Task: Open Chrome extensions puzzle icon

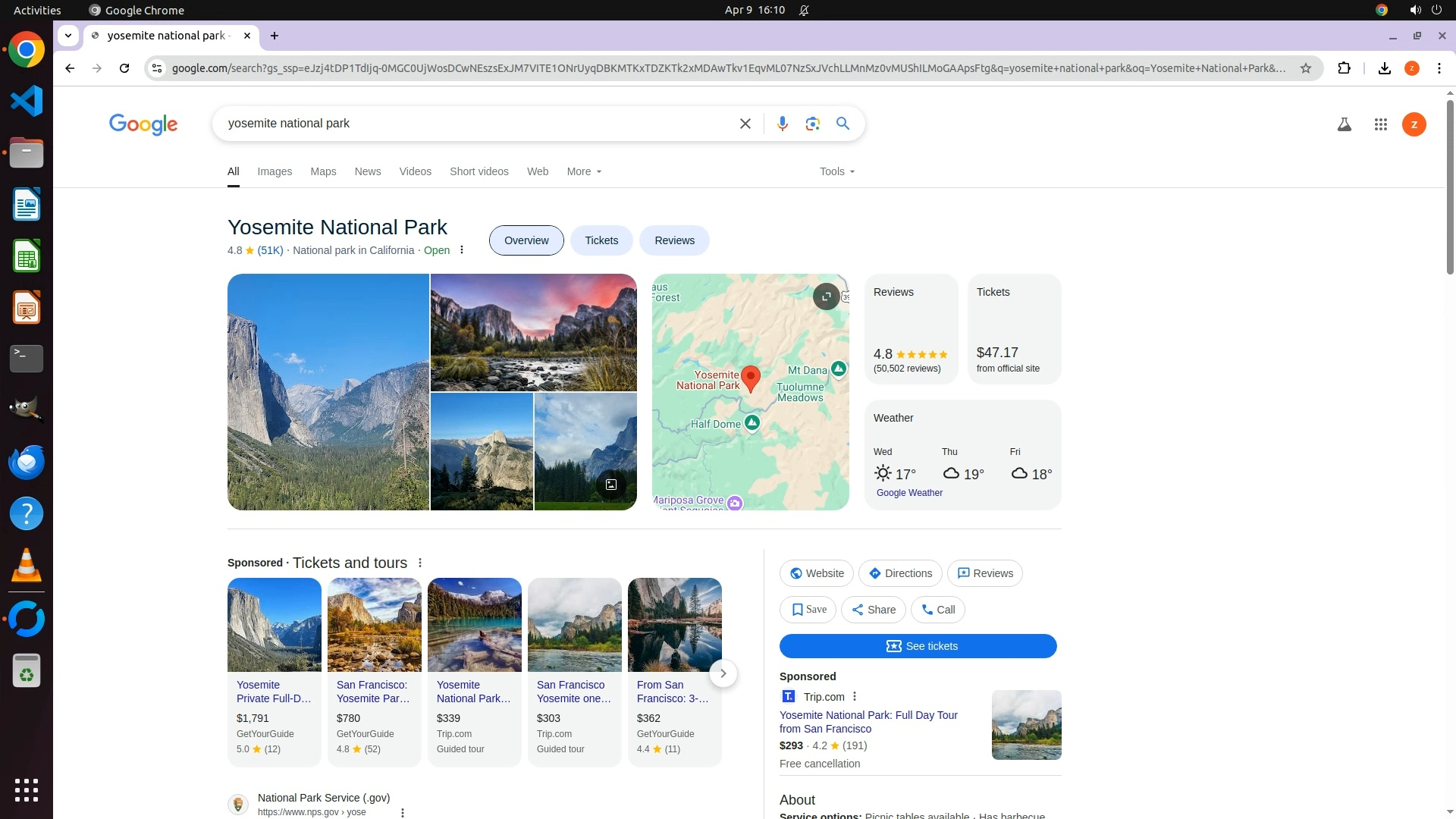Action: (x=1344, y=68)
